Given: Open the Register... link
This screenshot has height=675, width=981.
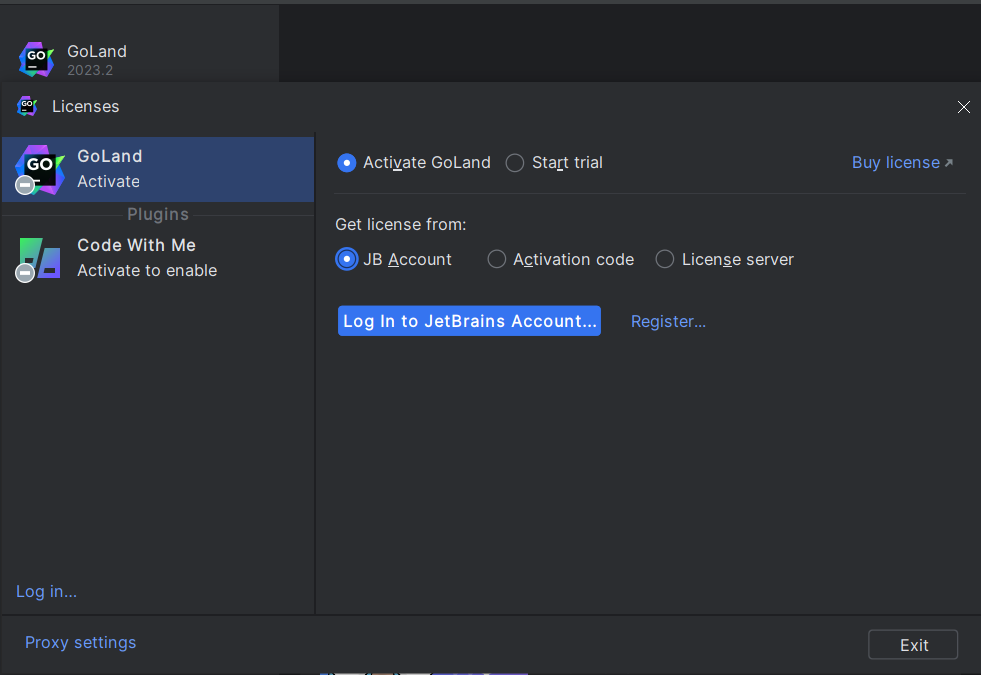Looking at the screenshot, I should click(x=668, y=321).
